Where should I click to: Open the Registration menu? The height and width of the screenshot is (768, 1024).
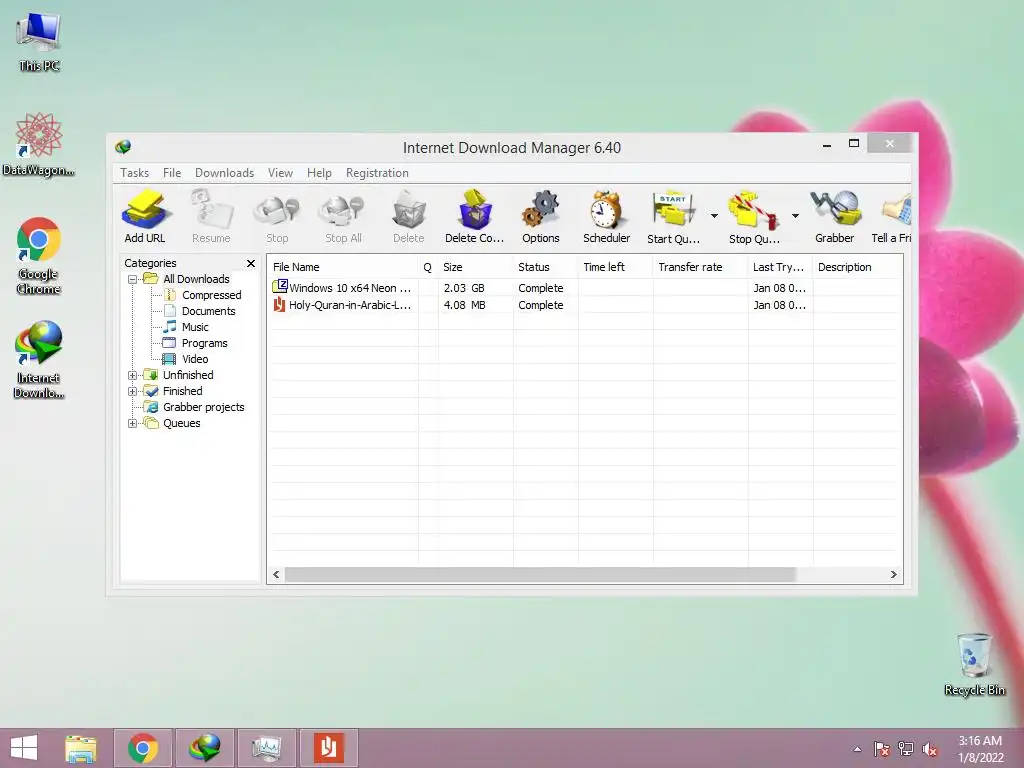[x=377, y=173]
